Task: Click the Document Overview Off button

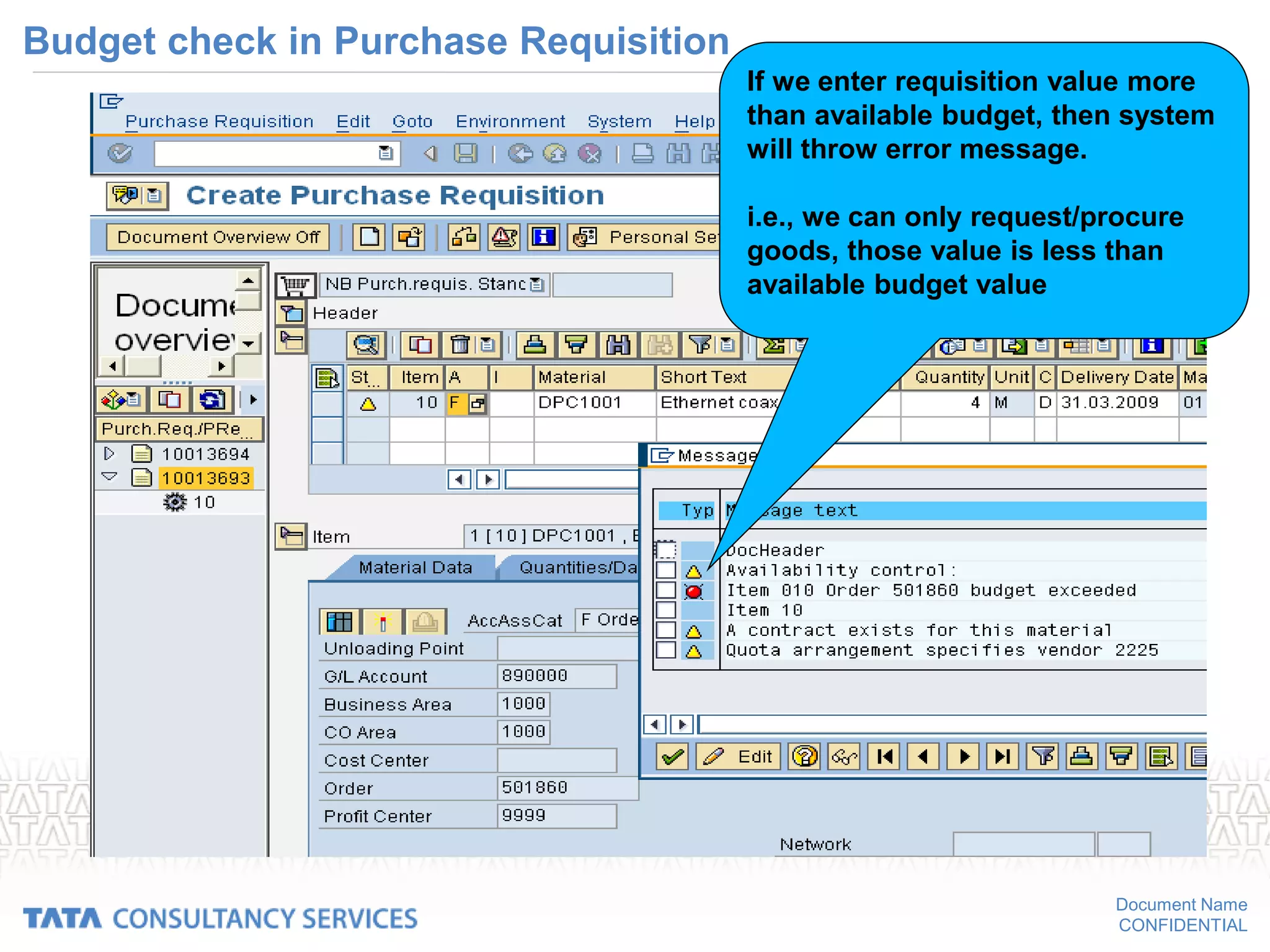Action: point(218,237)
